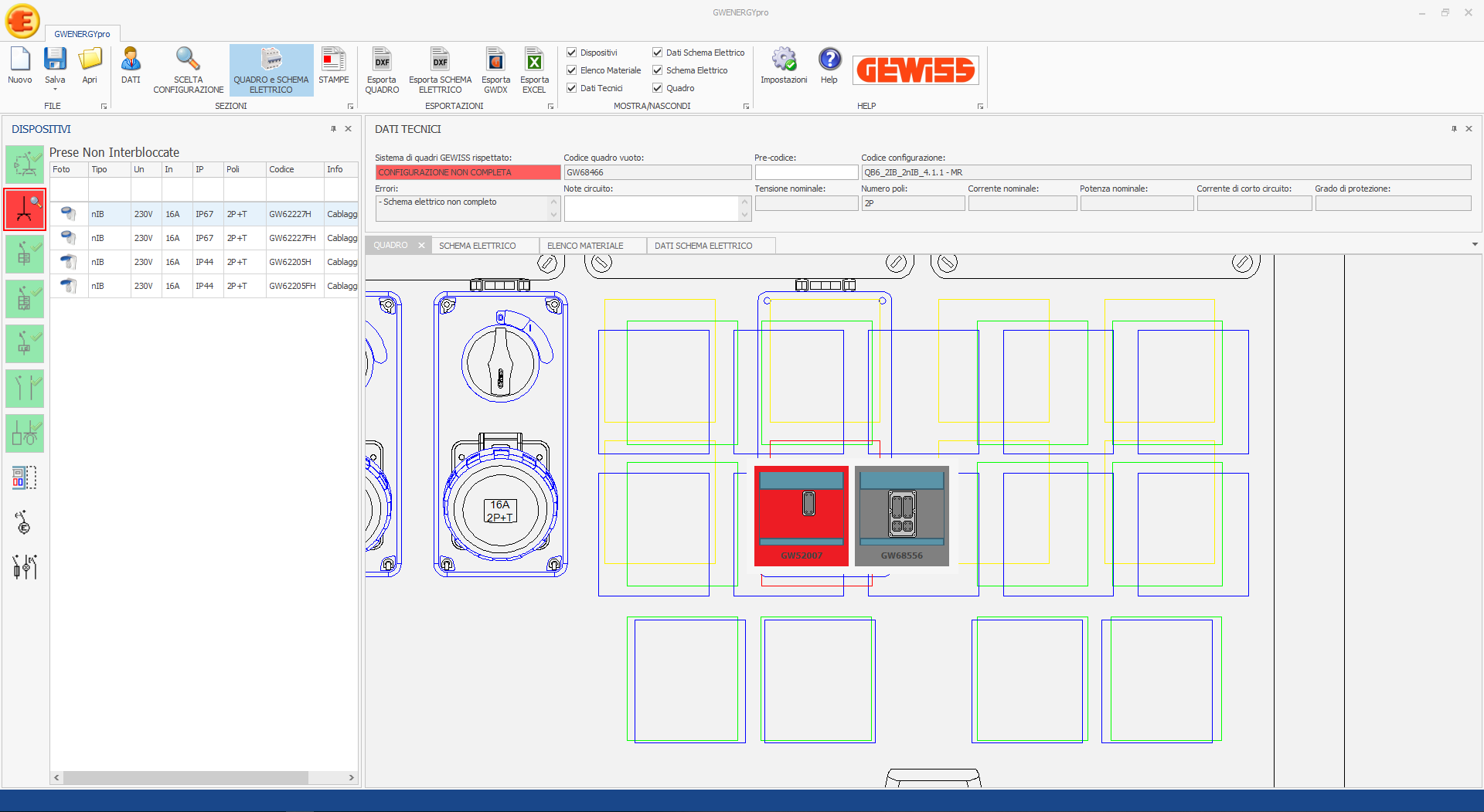Screen dimensions: 1484x812
Task: Click the application orange E logo
Action: click(22, 21)
